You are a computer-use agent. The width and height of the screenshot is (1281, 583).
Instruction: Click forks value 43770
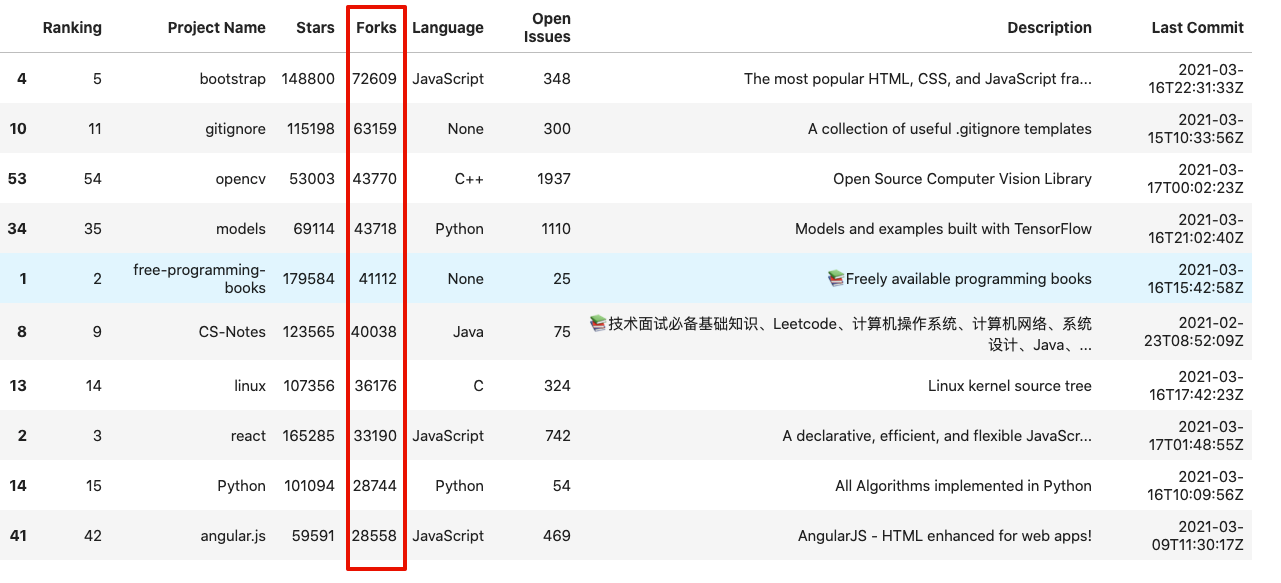pos(375,179)
